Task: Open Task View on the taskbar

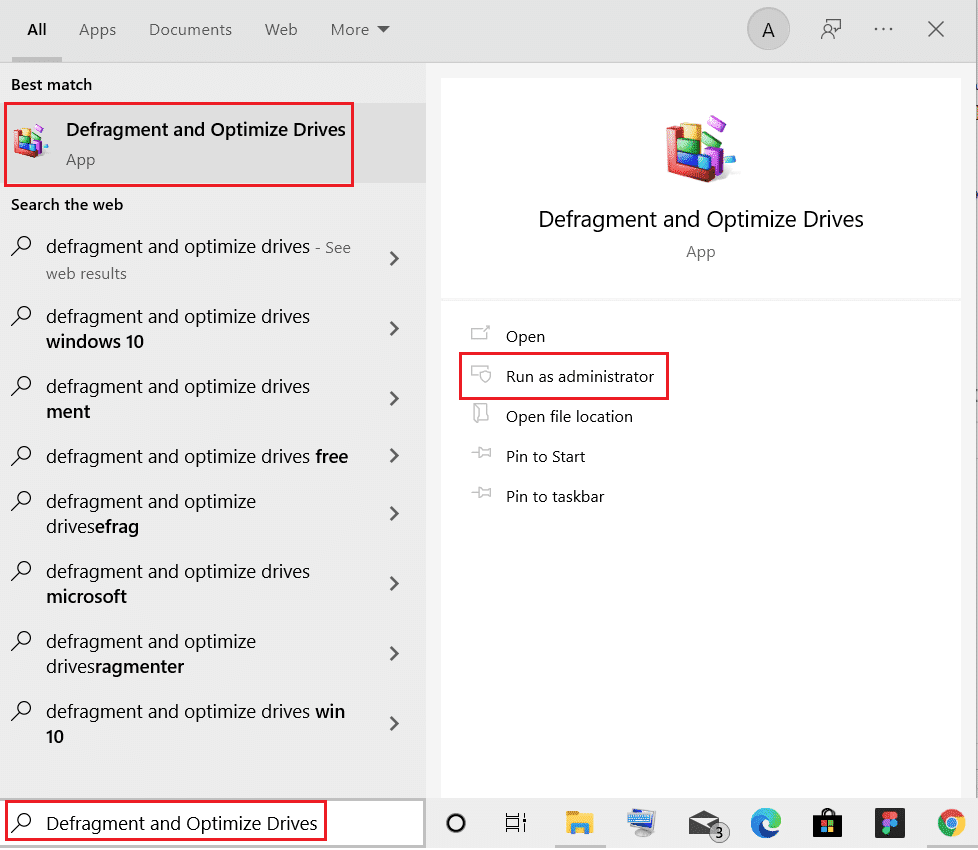Action: point(515,823)
